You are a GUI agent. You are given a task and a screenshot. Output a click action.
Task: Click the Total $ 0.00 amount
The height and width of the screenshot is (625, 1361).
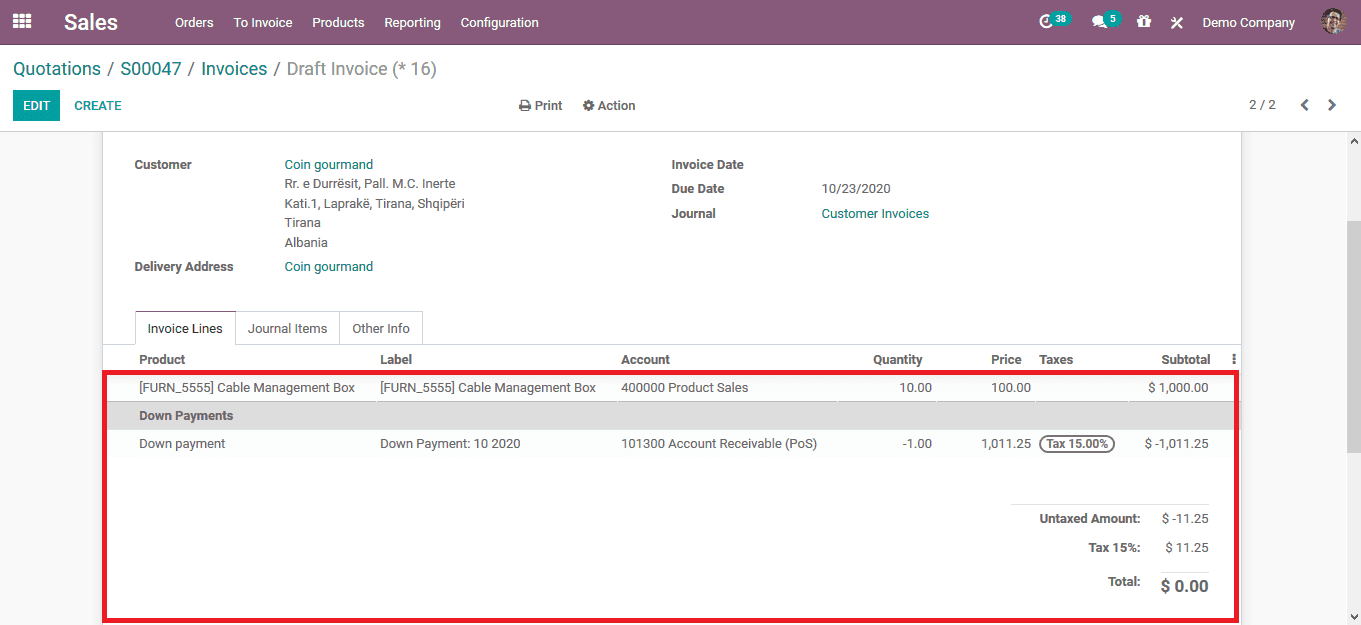pyautogui.click(x=1184, y=586)
